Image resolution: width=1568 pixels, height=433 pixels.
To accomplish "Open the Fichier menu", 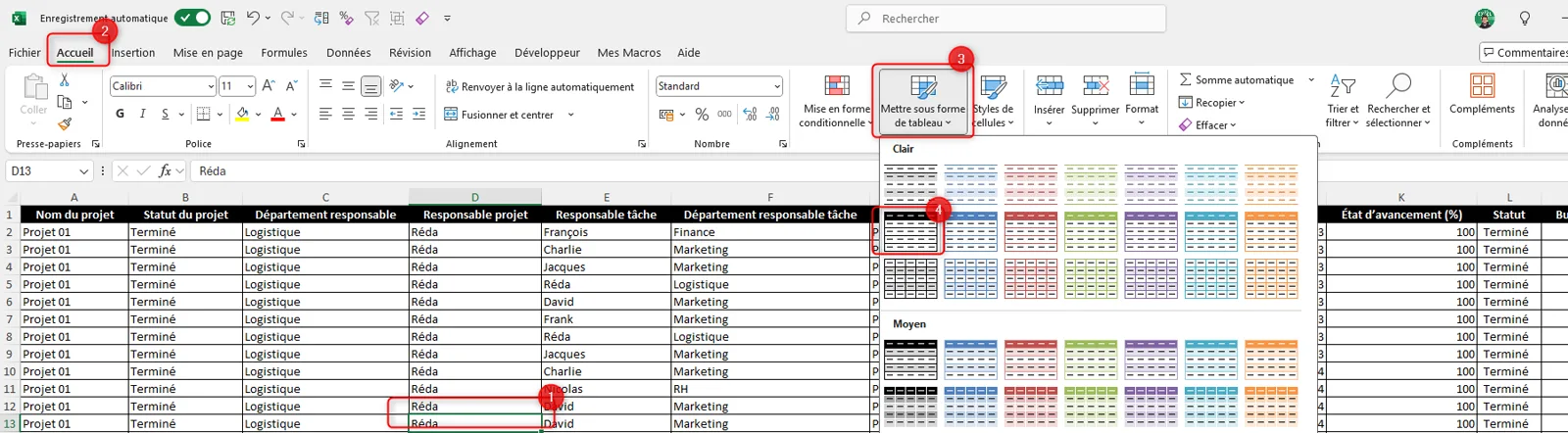I will coord(24,53).
